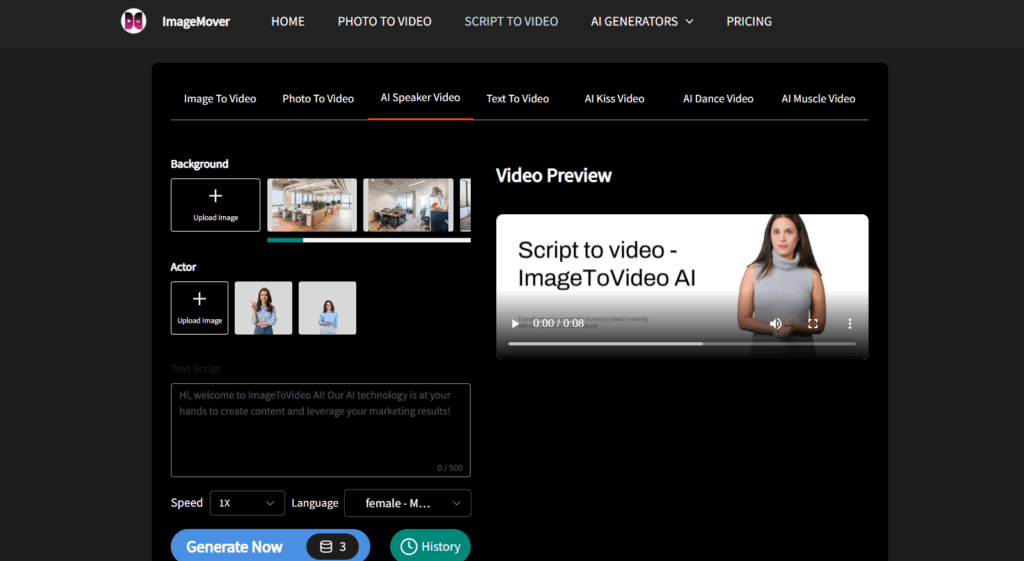The height and width of the screenshot is (561, 1024).
Task: Click the Video Preview heading
Action: 554,175
